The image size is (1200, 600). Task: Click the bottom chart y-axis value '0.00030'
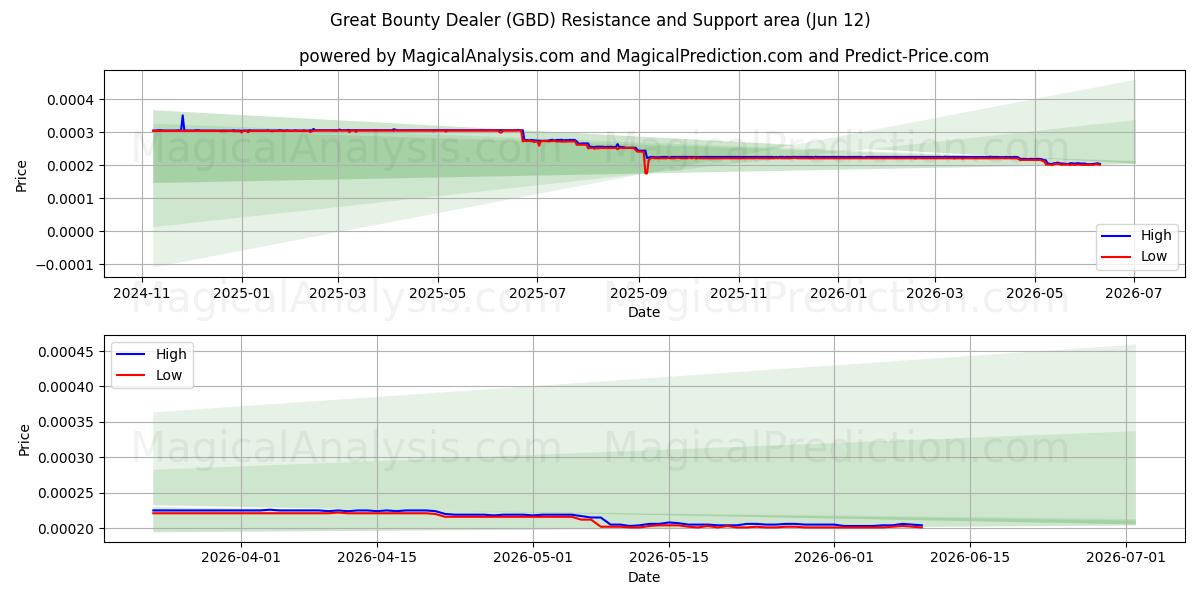pyautogui.click(x=67, y=458)
